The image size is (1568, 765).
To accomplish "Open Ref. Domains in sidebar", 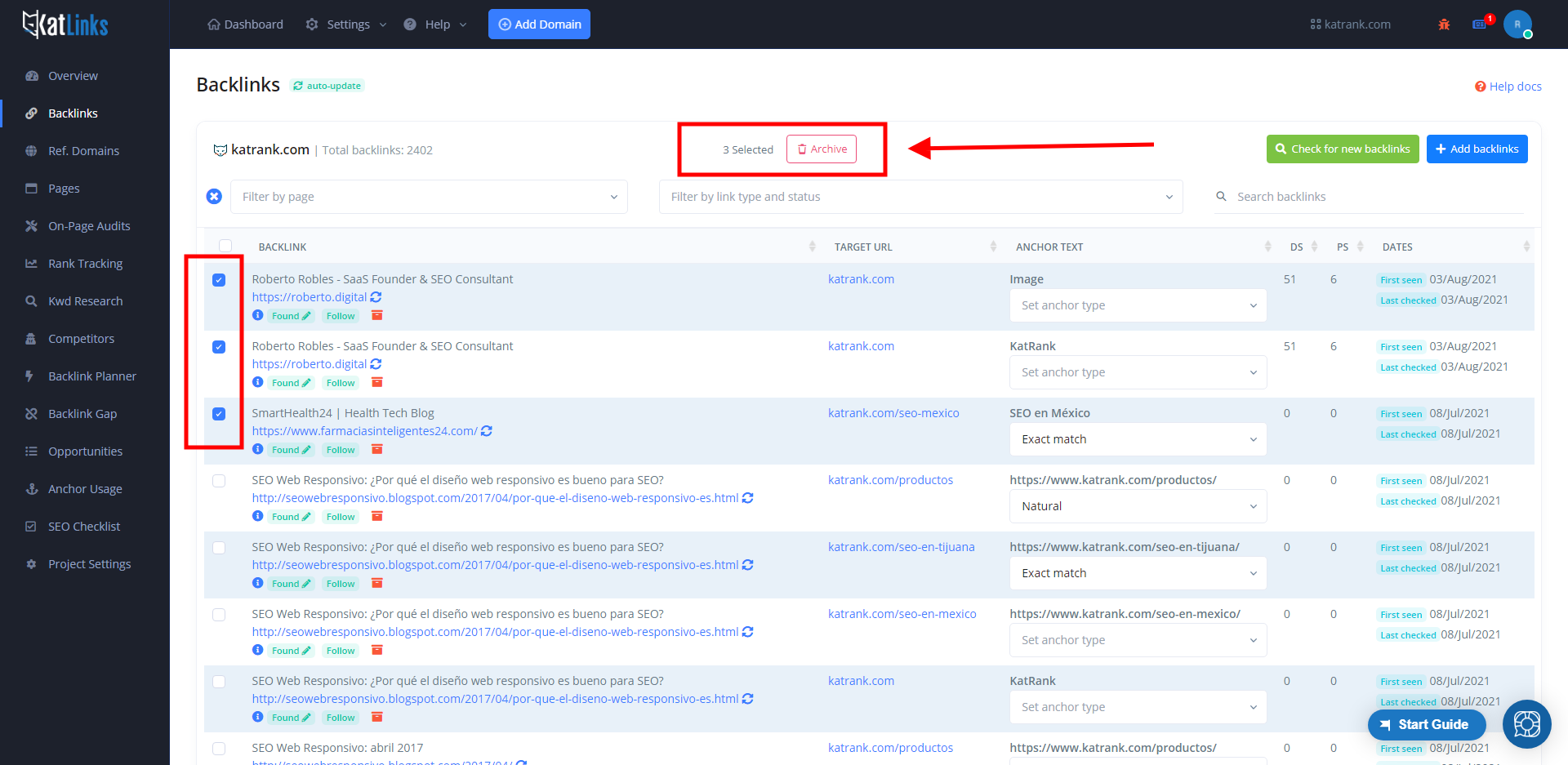I will [83, 151].
